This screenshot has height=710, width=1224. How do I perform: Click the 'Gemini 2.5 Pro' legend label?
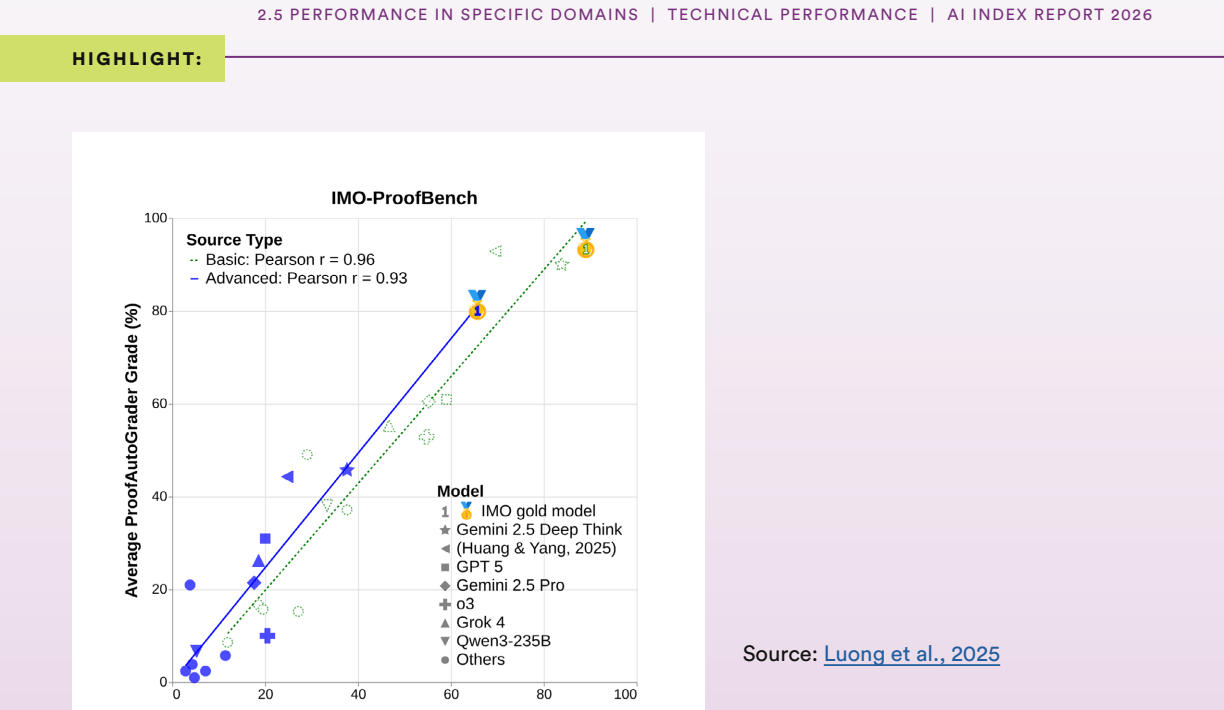point(510,586)
